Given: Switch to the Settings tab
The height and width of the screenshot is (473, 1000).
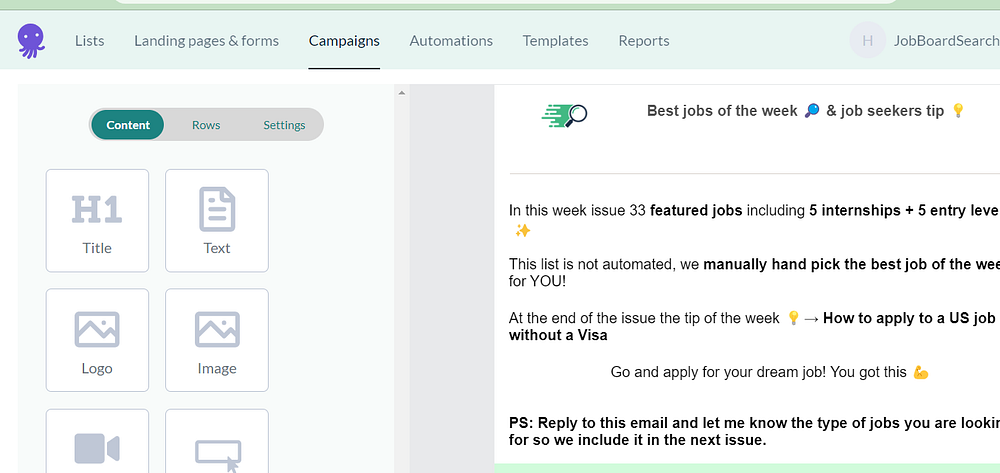Looking at the screenshot, I should (x=284, y=125).
